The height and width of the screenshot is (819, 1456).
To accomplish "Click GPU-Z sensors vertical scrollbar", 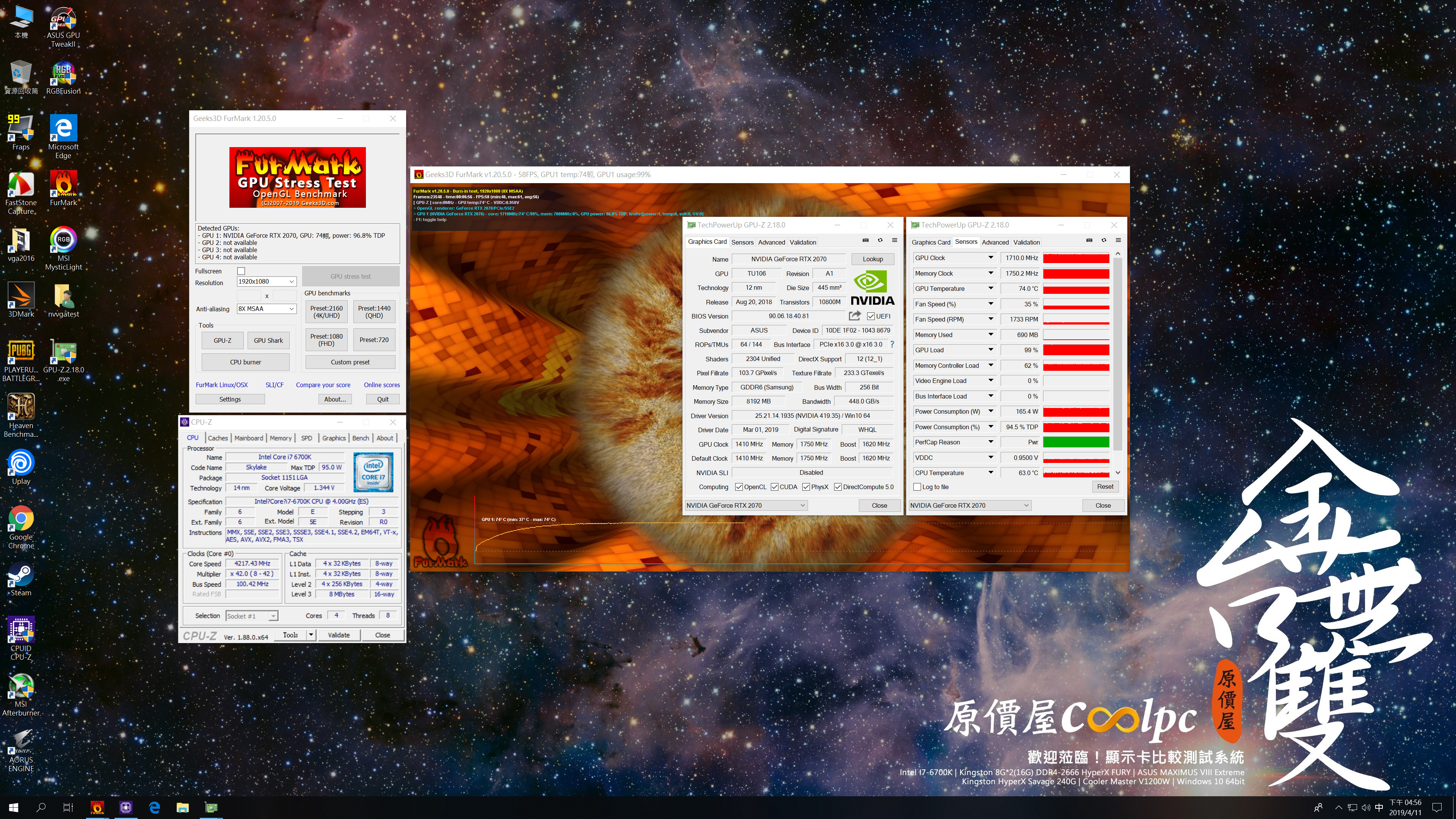I will tap(1117, 364).
